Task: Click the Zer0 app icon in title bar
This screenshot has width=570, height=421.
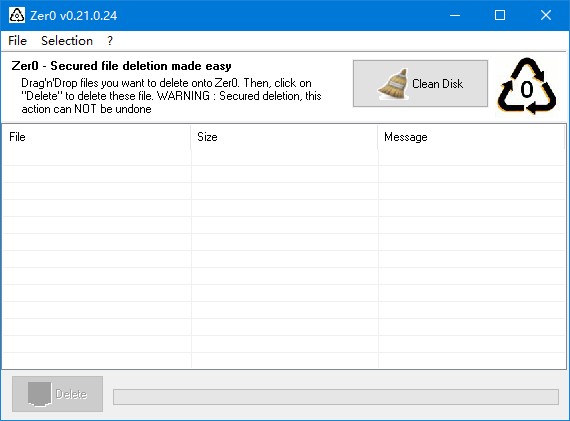Action: click(17, 15)
